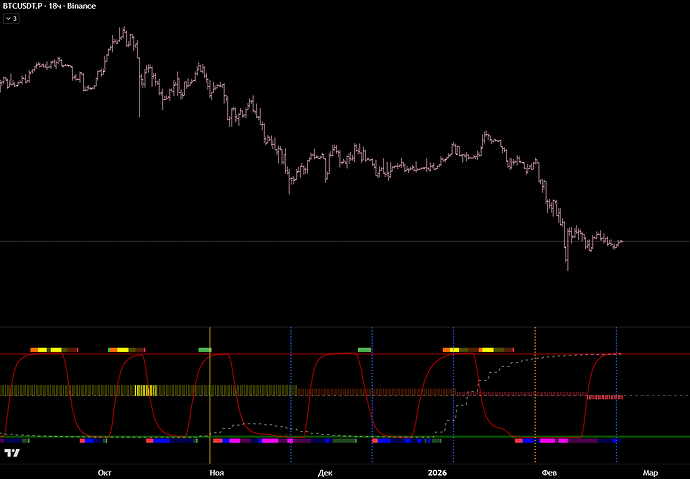Click the red upper band line in indicator
The height and width of the screenshot is (479, 690).
pos(300,353)
